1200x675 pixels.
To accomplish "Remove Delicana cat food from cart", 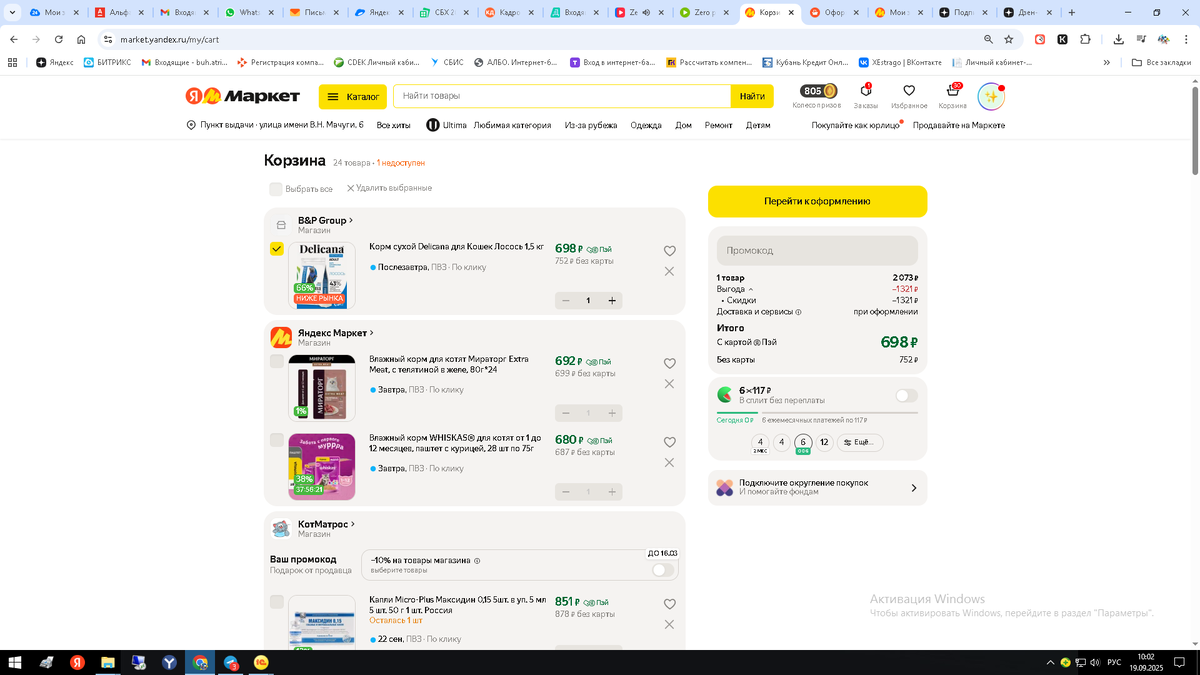I will tap(670, 271).
